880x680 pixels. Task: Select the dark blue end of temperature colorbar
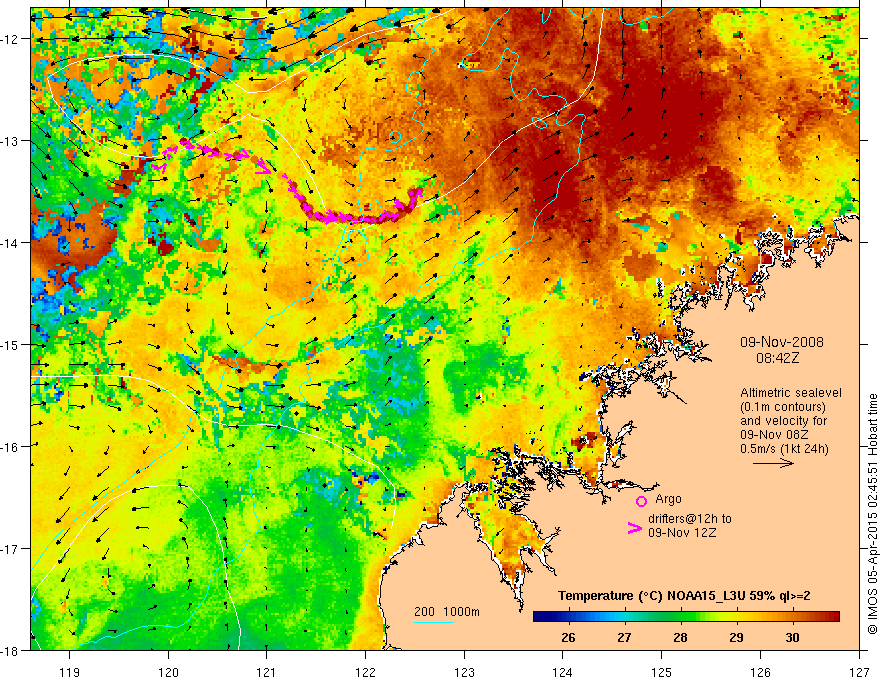point(542,617)
